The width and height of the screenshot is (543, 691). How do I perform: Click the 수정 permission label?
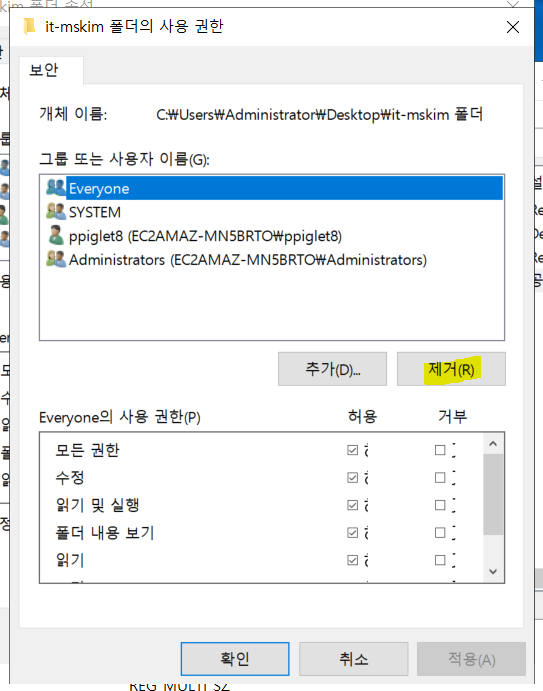pos(70,478)
